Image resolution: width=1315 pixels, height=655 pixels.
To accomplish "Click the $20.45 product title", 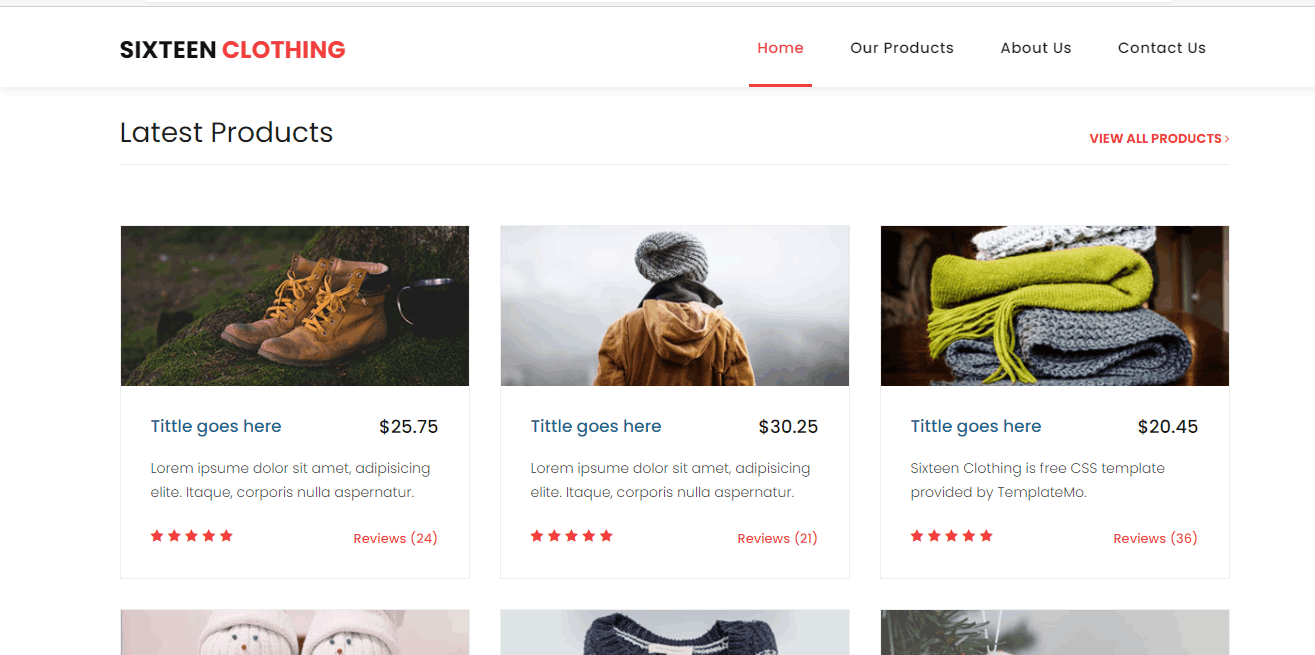I will coord(976,426).
